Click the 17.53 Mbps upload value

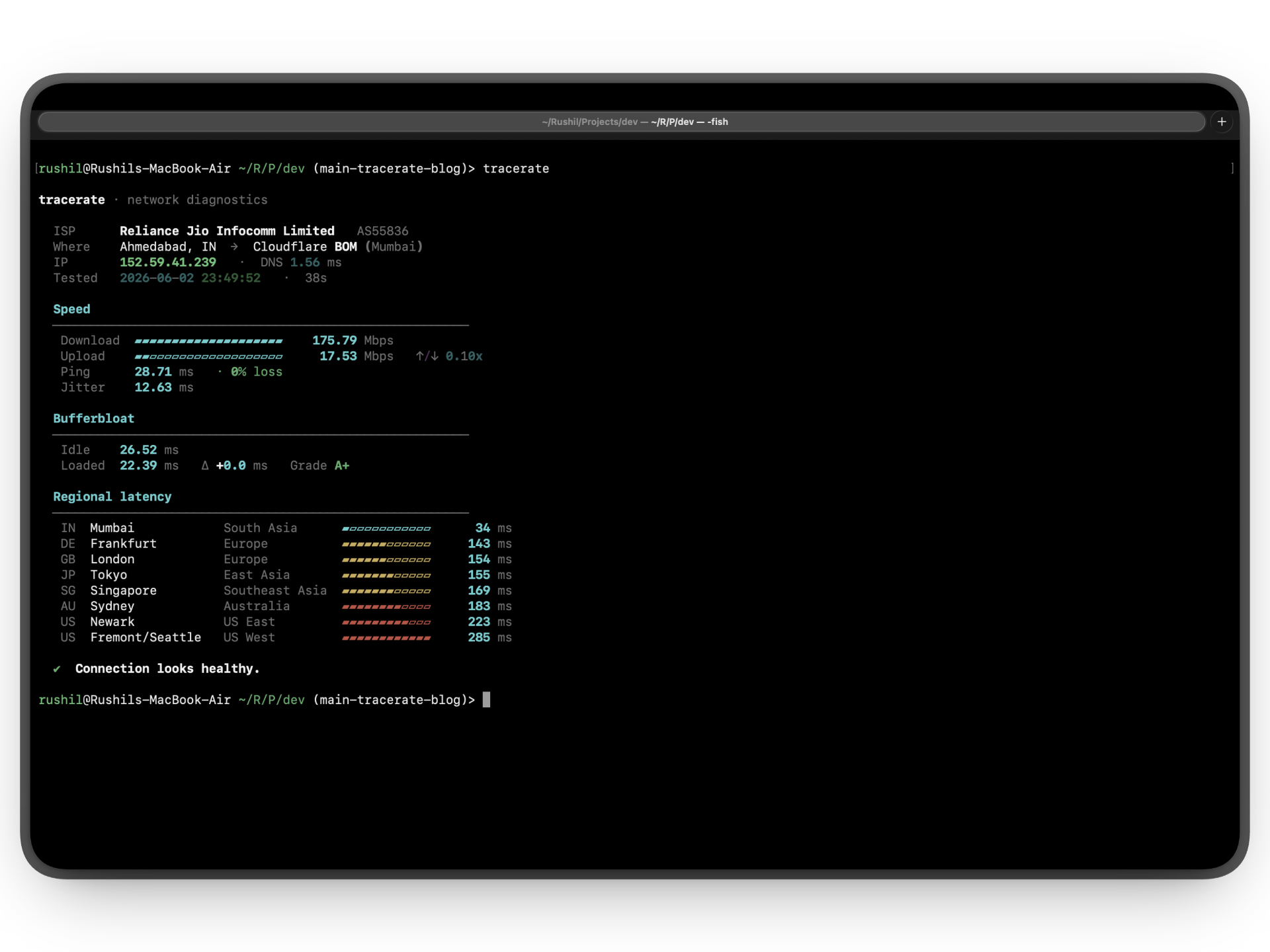[x=357, y=356]
